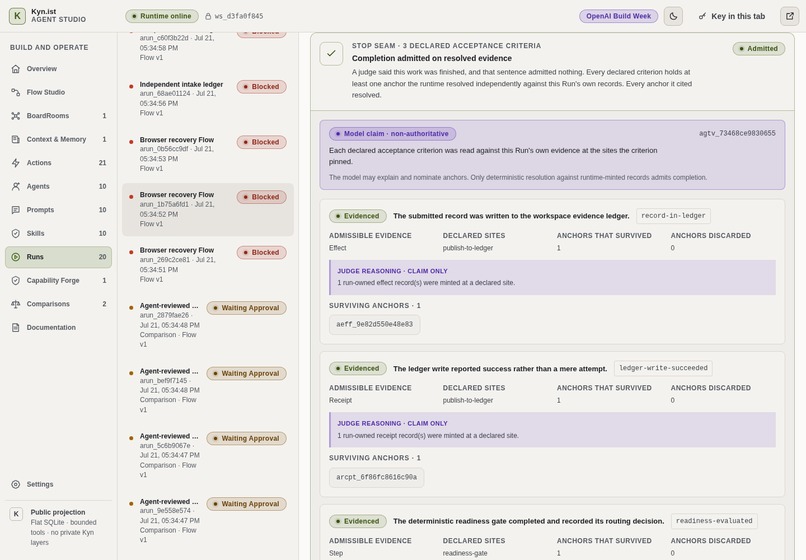Click the Actions lightning icon
The image size is (806, 560).
[x=16, y=163]
